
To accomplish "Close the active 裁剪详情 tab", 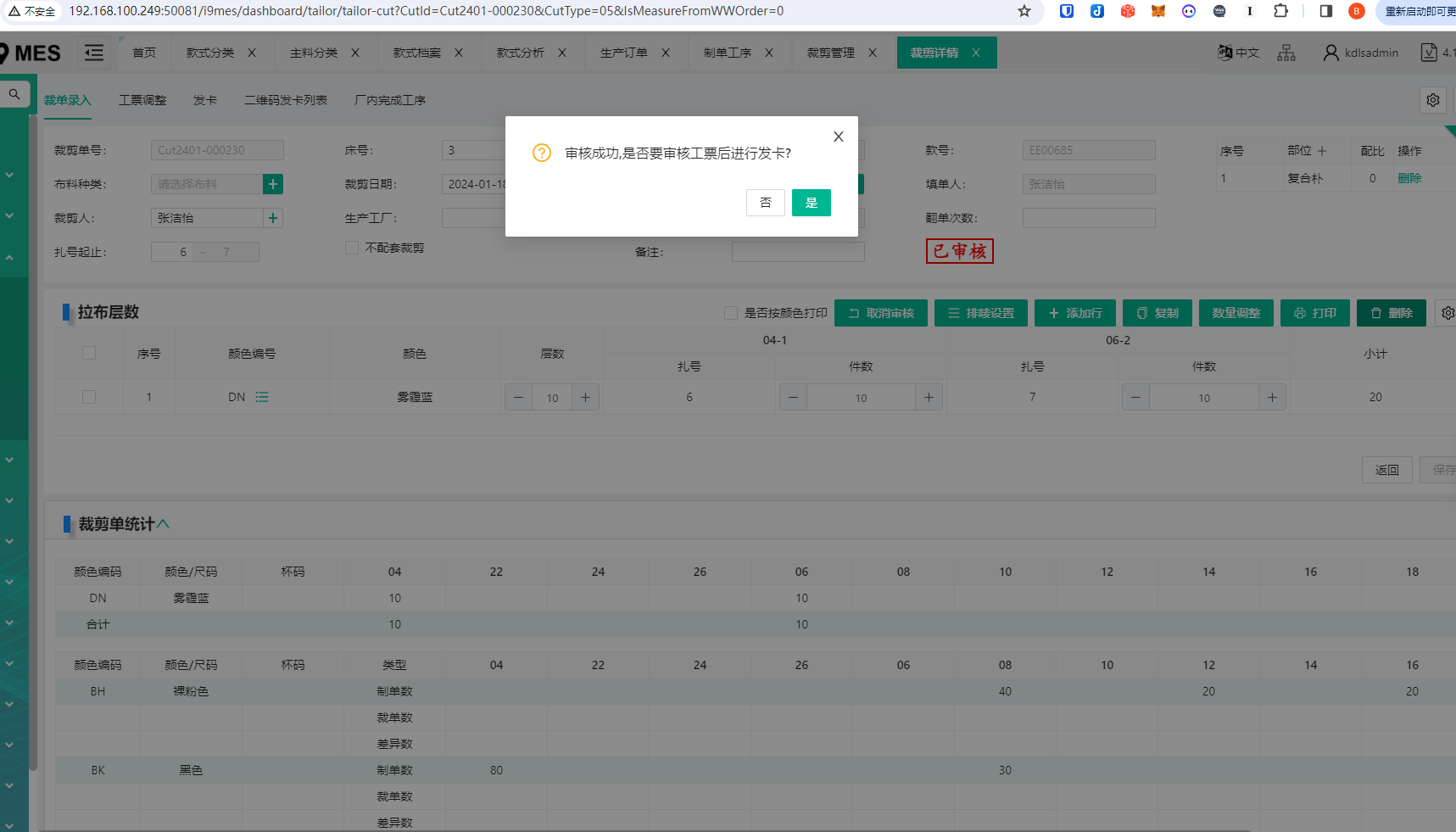I will click(976, 53).
